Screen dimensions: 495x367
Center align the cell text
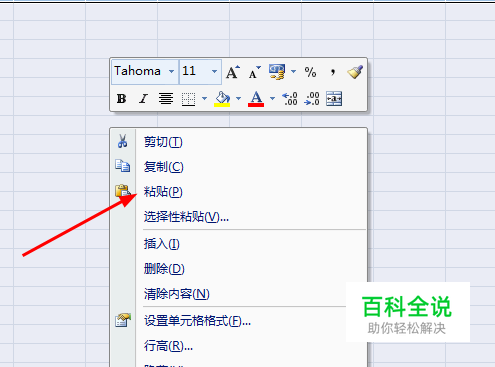[x=166, y=99]
